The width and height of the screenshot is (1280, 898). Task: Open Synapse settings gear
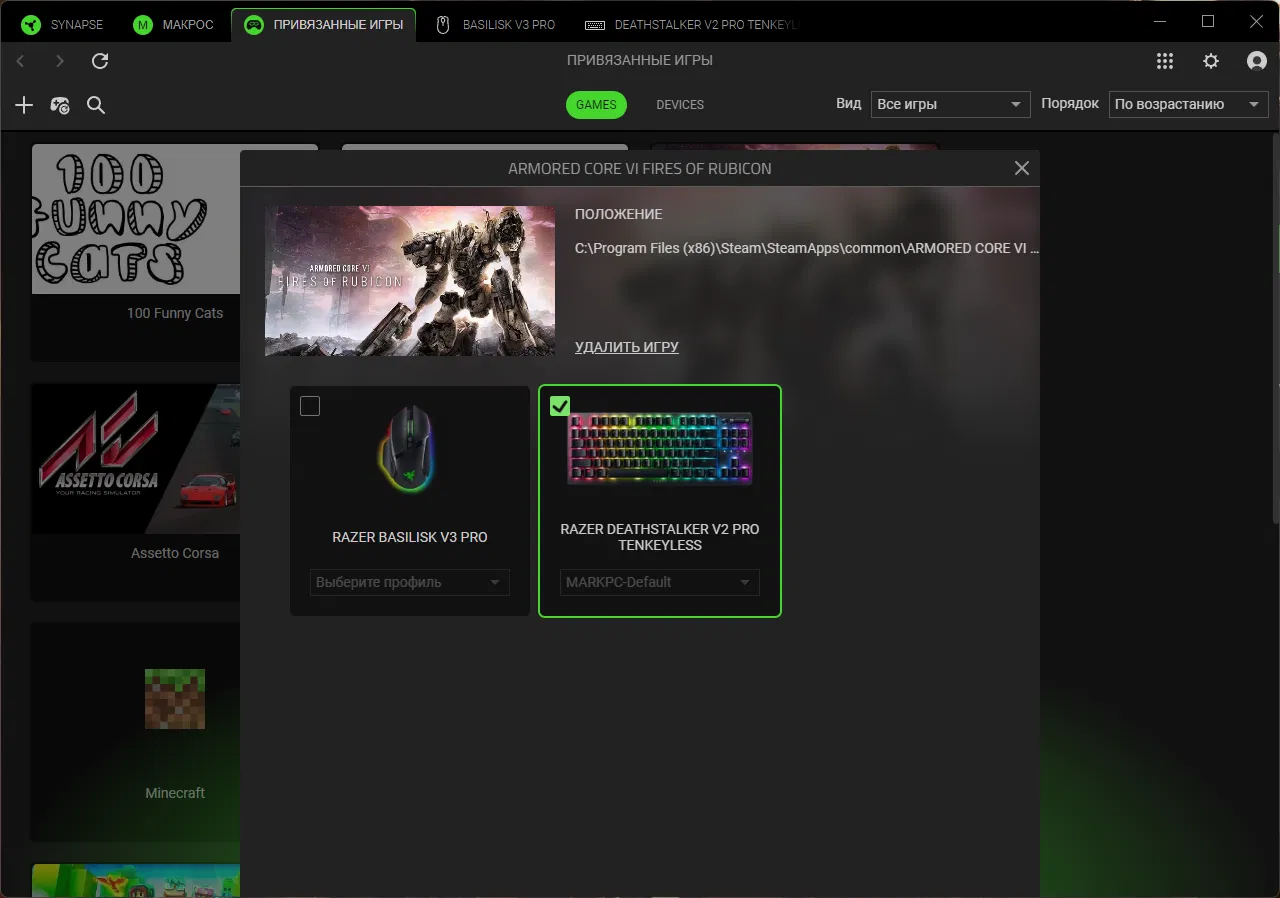pos(1211,61)
